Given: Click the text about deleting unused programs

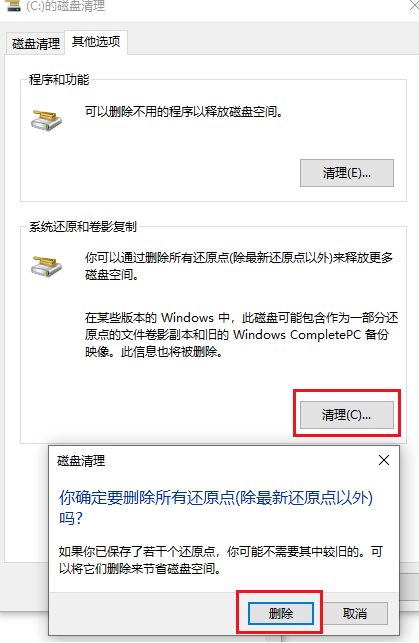Looking at the screenshot, I should click(x=184, y=112).
